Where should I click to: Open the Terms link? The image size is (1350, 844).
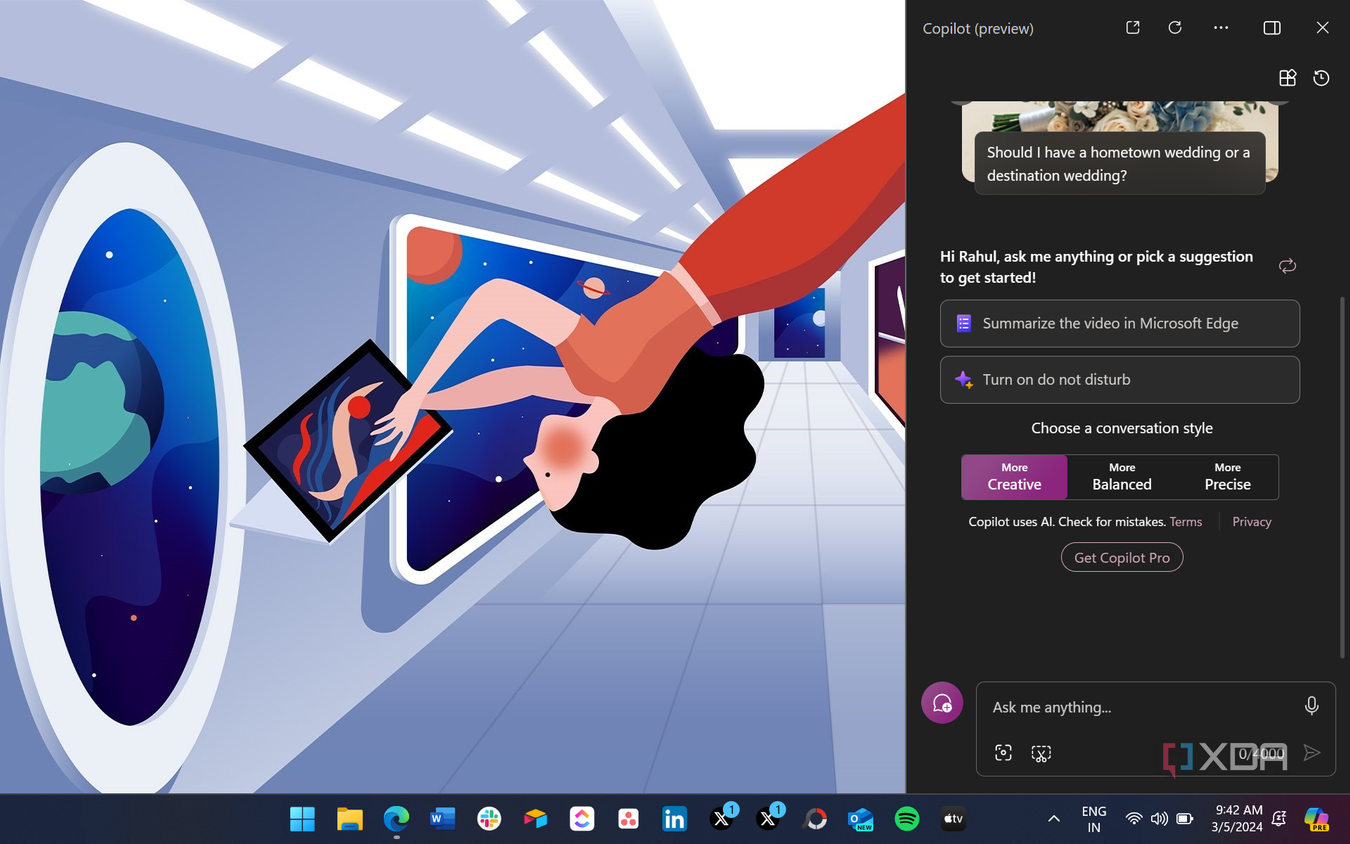[1186, 522]
